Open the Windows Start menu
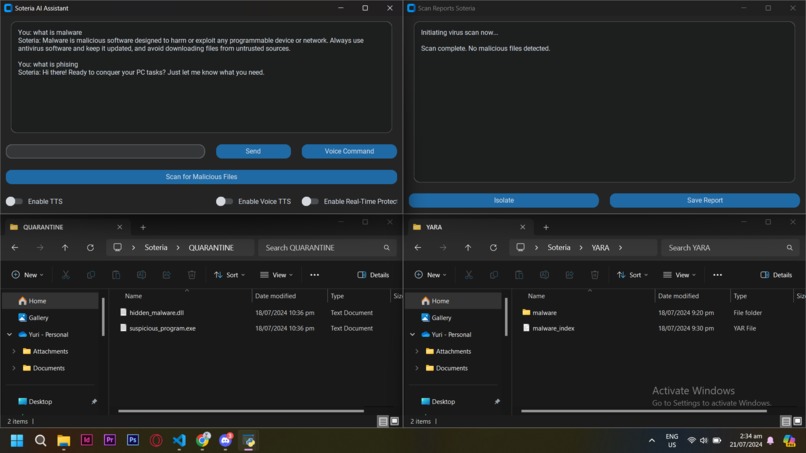The width and height of the screenshot is (806, 453). click(x=17, y=441)
